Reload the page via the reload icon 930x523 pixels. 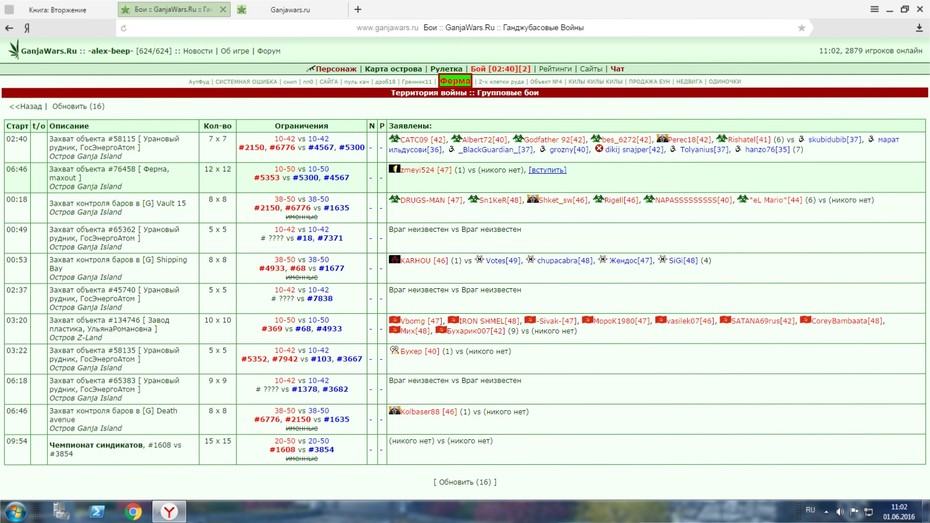pyautogui.click(x=123, y=28)
